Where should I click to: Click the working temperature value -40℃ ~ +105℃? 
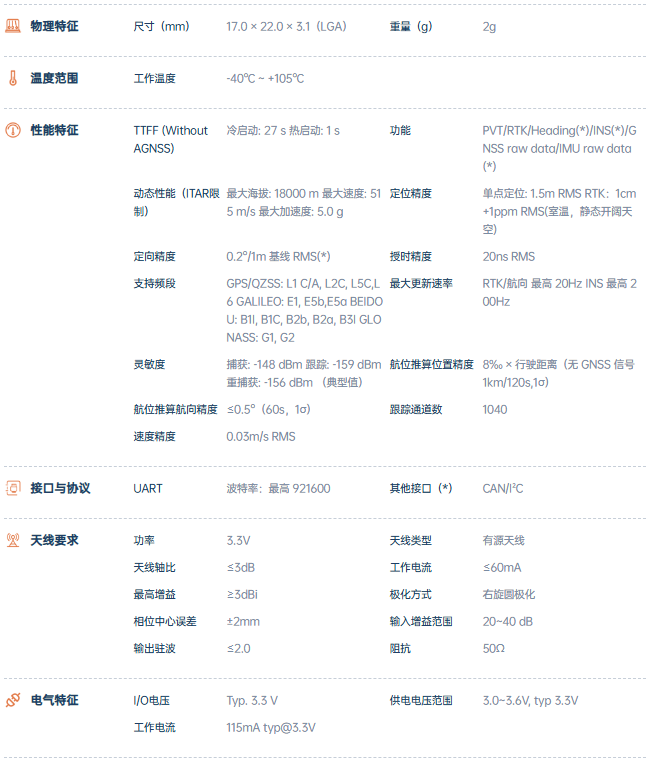coord(265,78)
